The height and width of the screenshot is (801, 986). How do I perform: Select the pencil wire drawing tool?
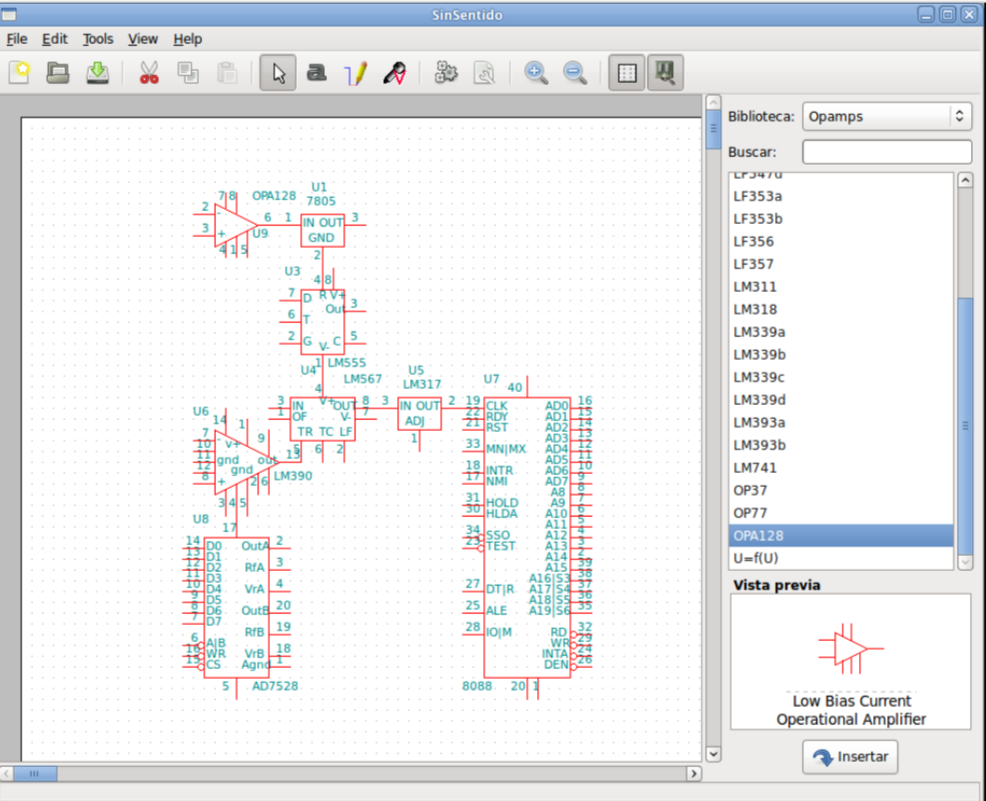point(355,72)
